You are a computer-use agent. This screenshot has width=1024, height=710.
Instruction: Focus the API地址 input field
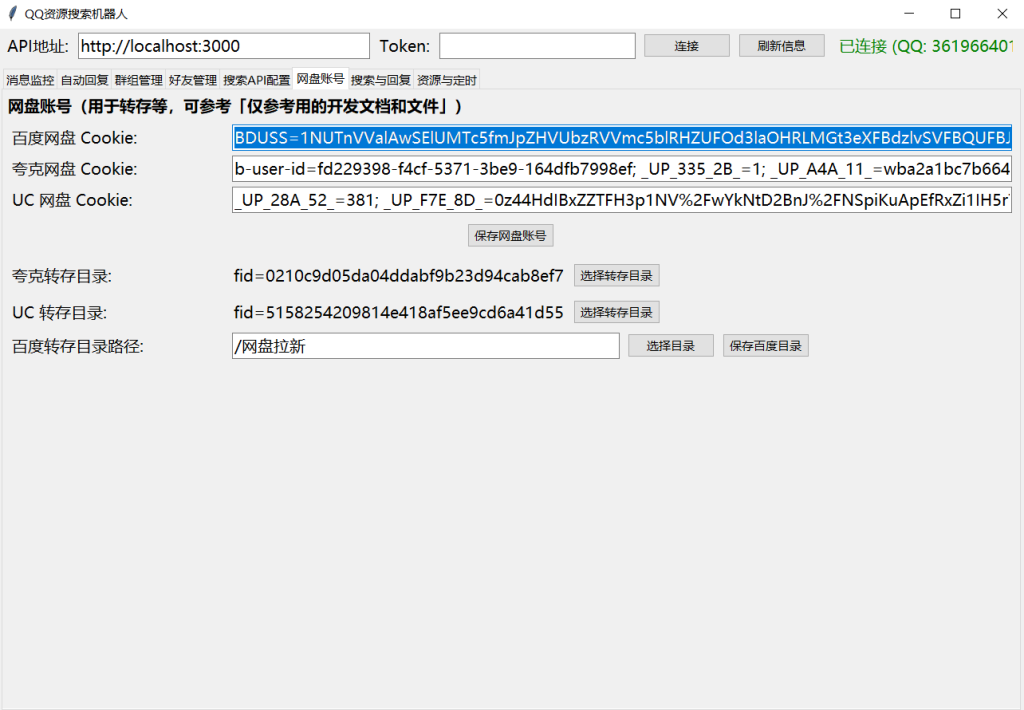pos(223,46)
